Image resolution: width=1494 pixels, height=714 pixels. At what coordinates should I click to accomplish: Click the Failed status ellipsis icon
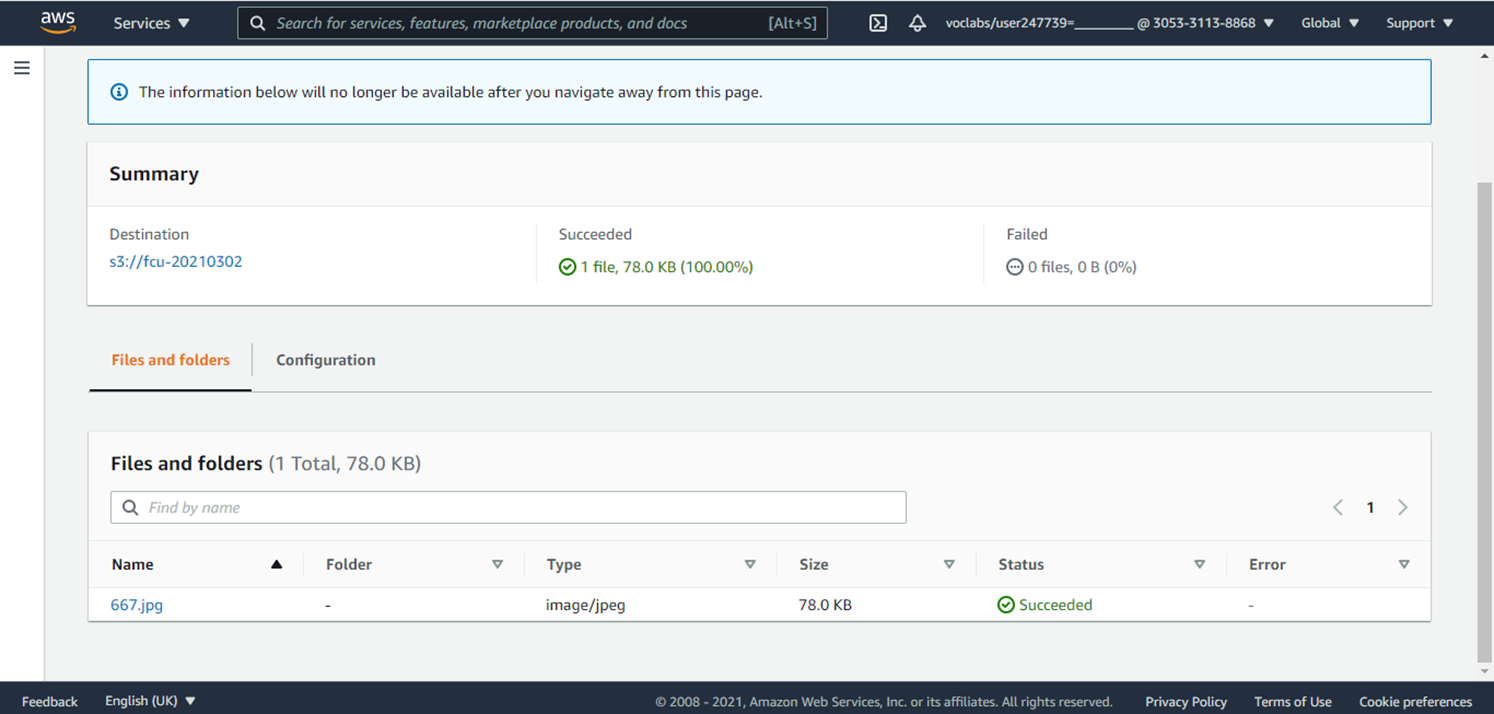[1015, 267]
